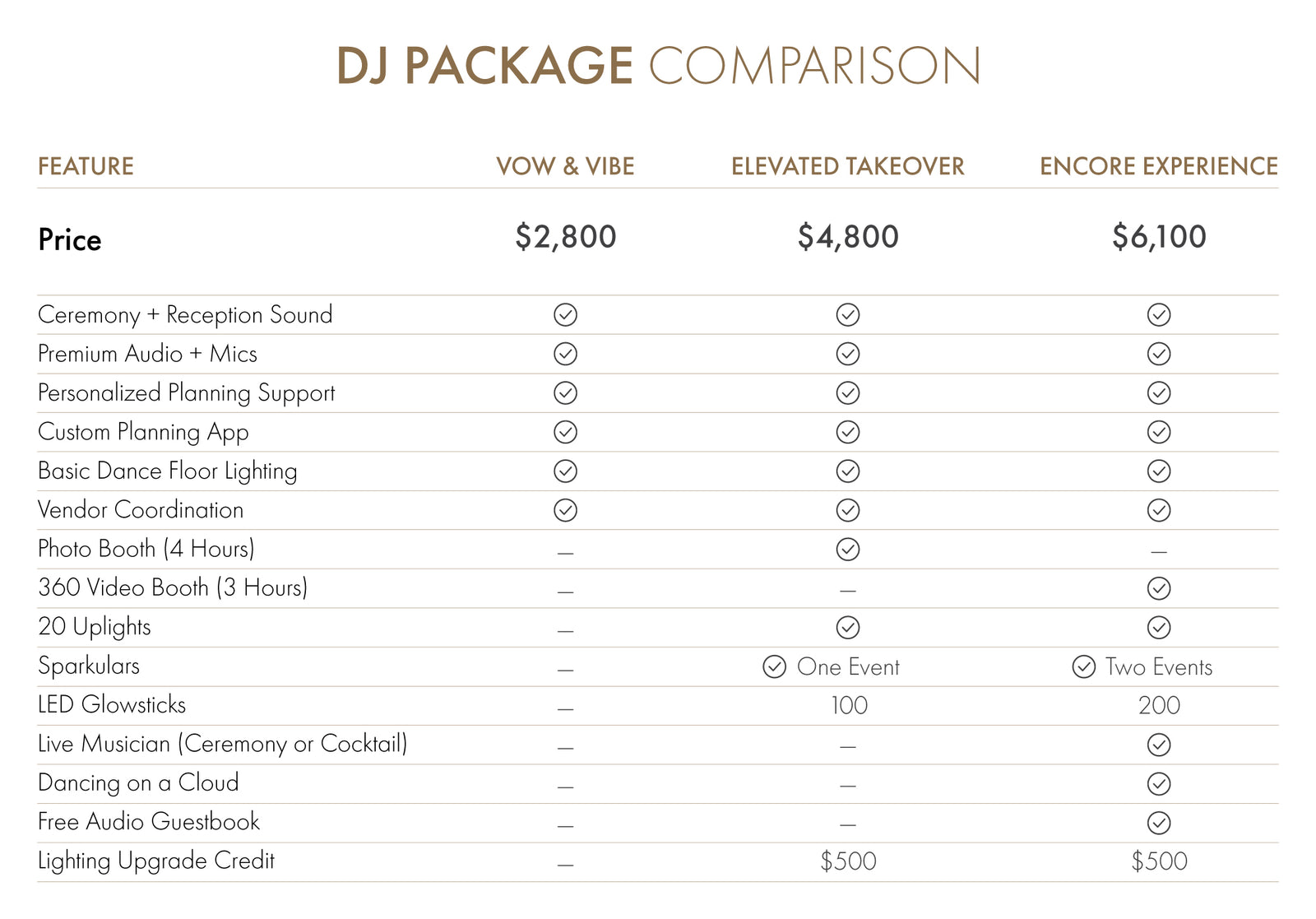
Task: Click Encore Experience 360 Video Booth checkmark
Action: 1158,588
